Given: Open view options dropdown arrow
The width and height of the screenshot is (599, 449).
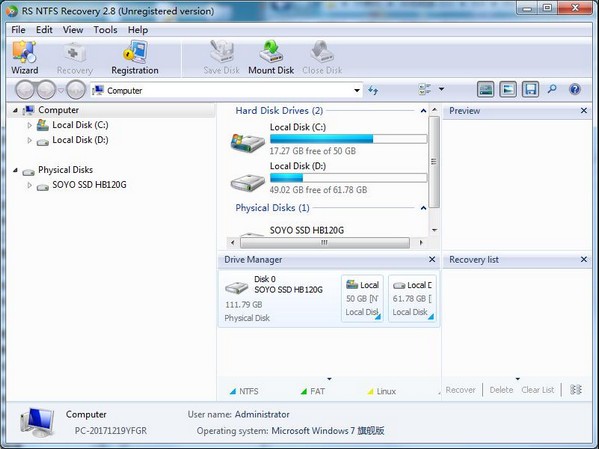Looking at the screenshot, I should click(x=442, y=89).
